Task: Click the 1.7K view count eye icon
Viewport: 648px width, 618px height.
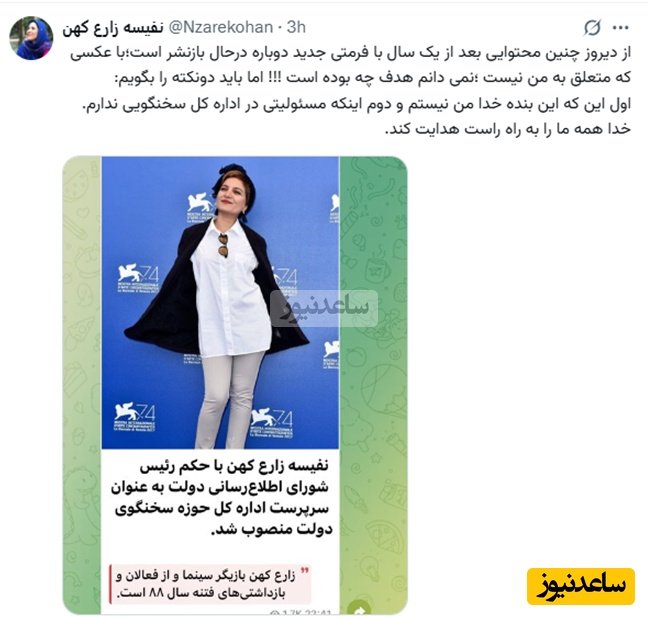Action: pos(274,612)
